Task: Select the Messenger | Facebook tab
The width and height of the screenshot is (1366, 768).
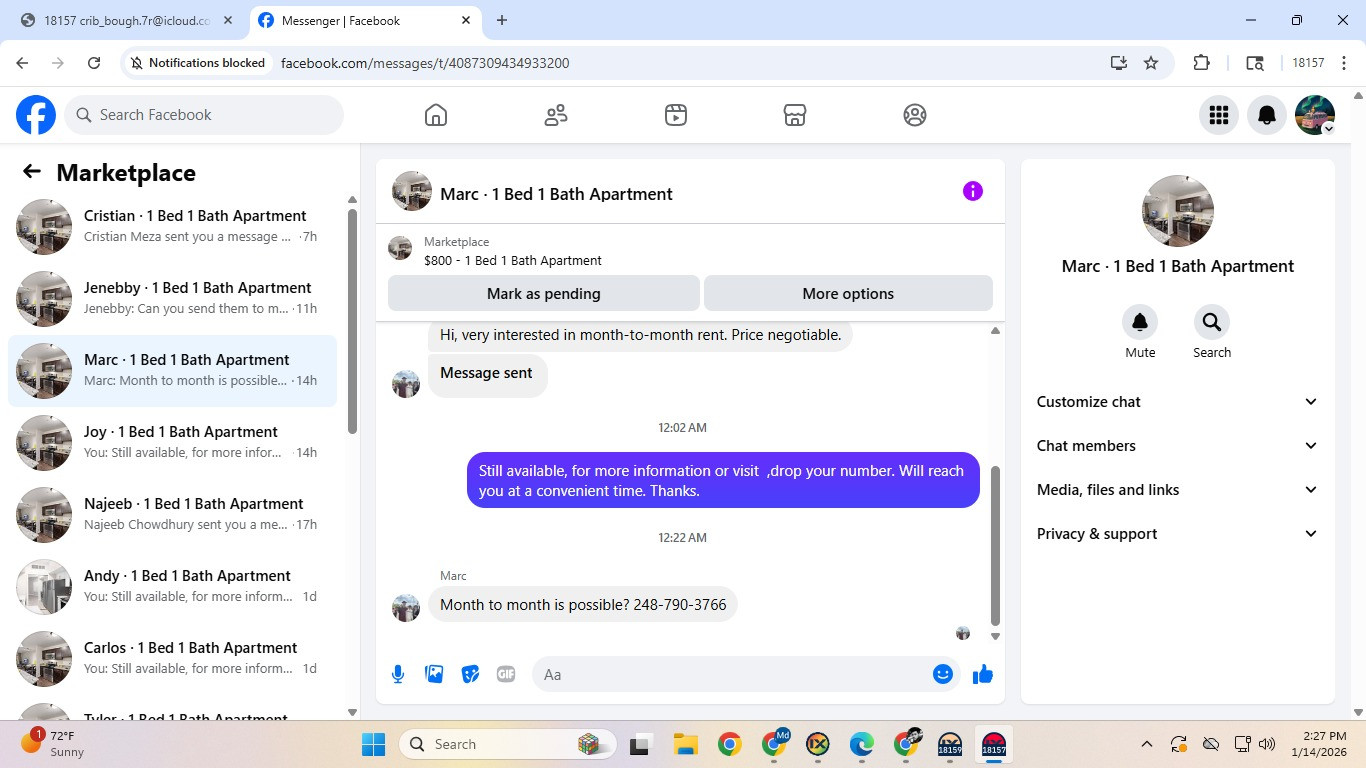Action: coord(365,20)
